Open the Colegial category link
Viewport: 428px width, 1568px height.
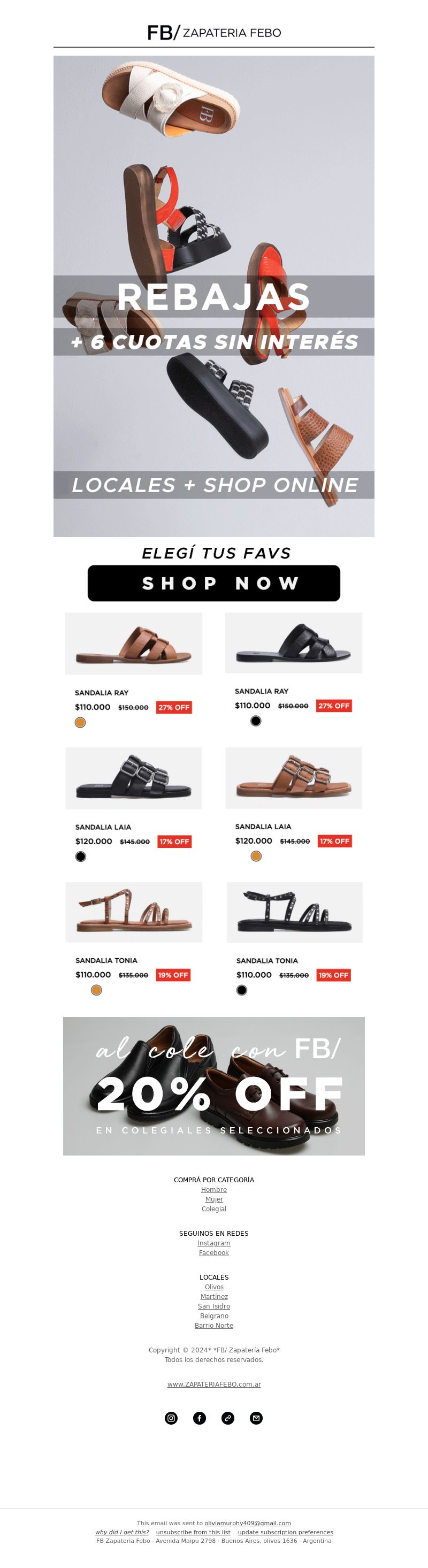coord(213,1209)
